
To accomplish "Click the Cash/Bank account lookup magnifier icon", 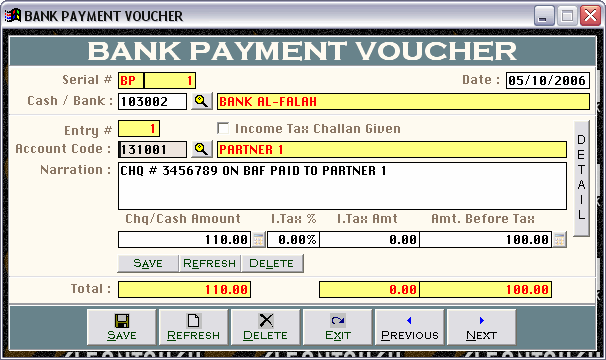I will (x=201, y=101).
